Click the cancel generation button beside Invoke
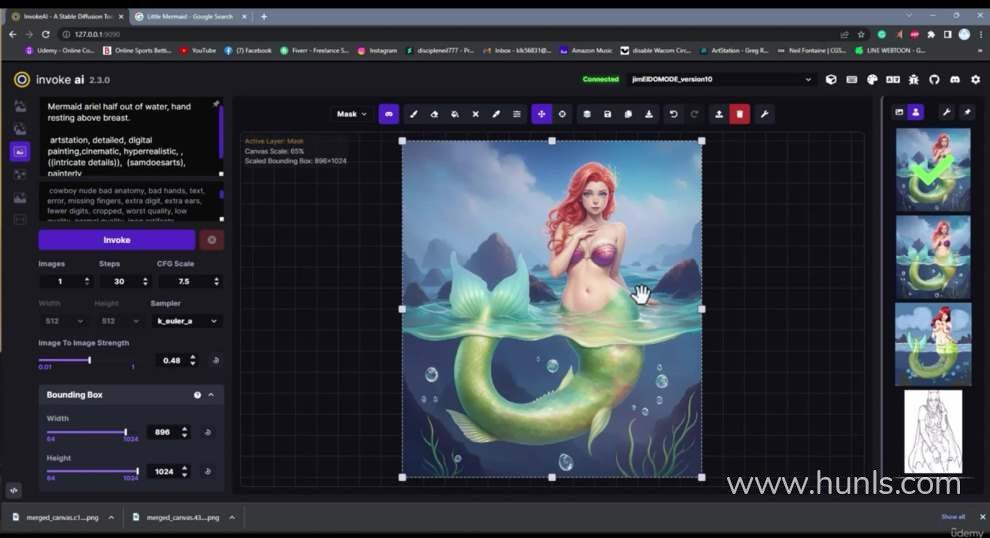Screen dimensions: 990x538 coord(212,240)
